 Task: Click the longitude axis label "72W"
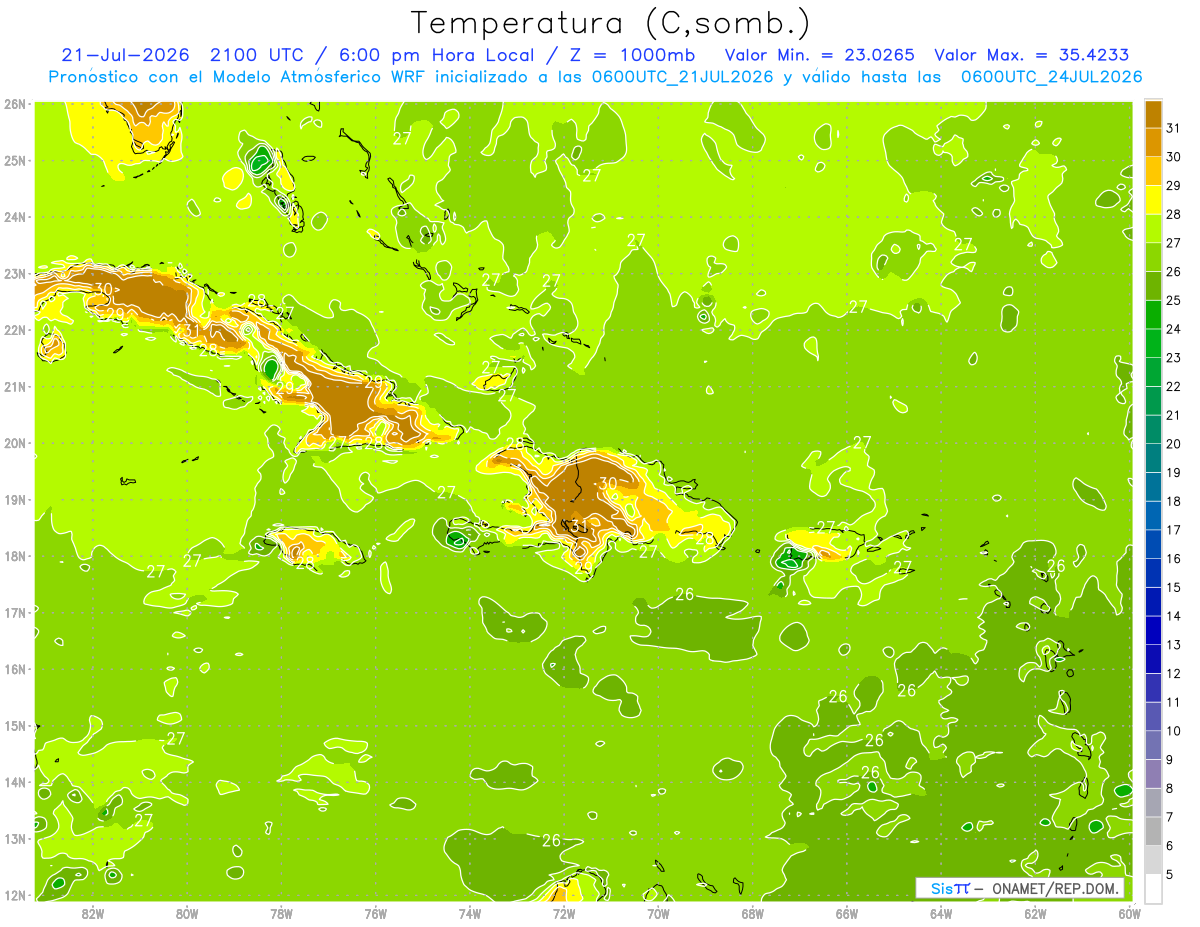[x=564, y=913]
